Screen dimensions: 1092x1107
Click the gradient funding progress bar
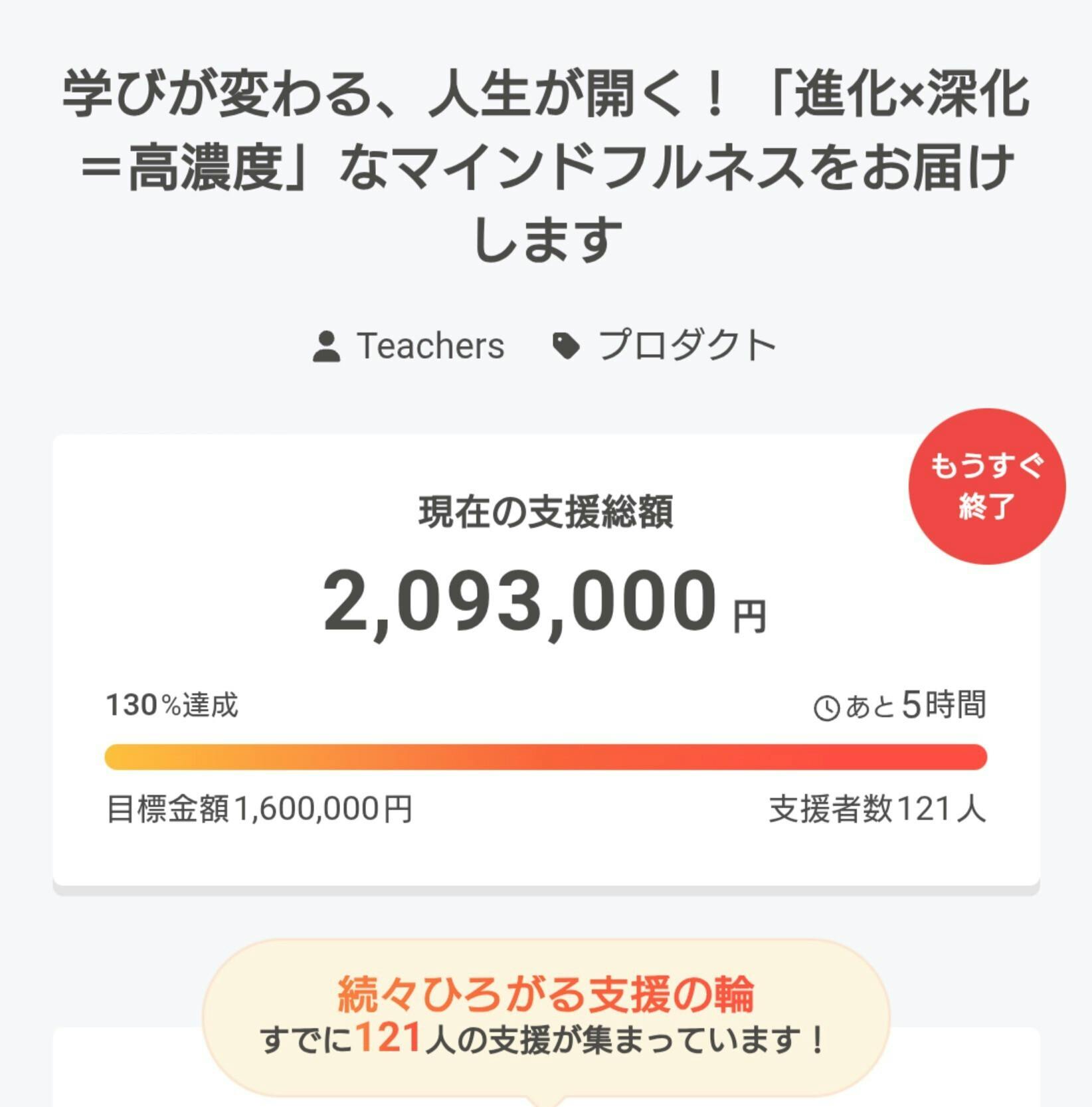545,757
